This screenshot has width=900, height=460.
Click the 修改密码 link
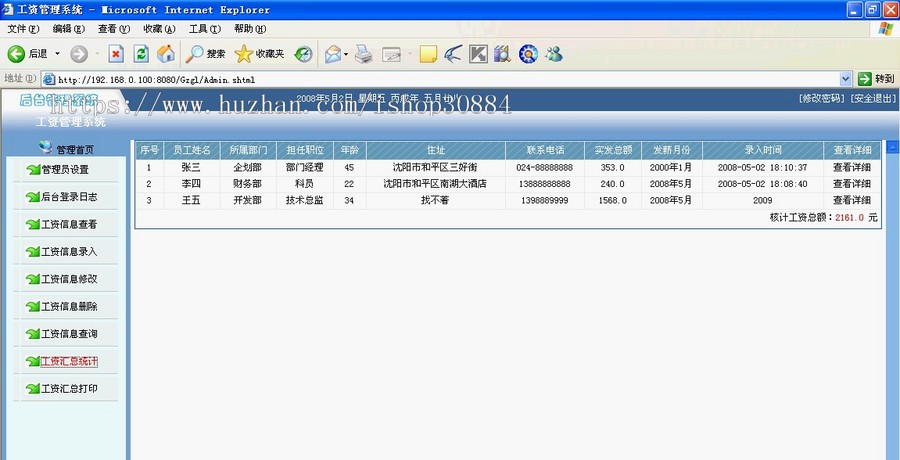tap(822, 98)
